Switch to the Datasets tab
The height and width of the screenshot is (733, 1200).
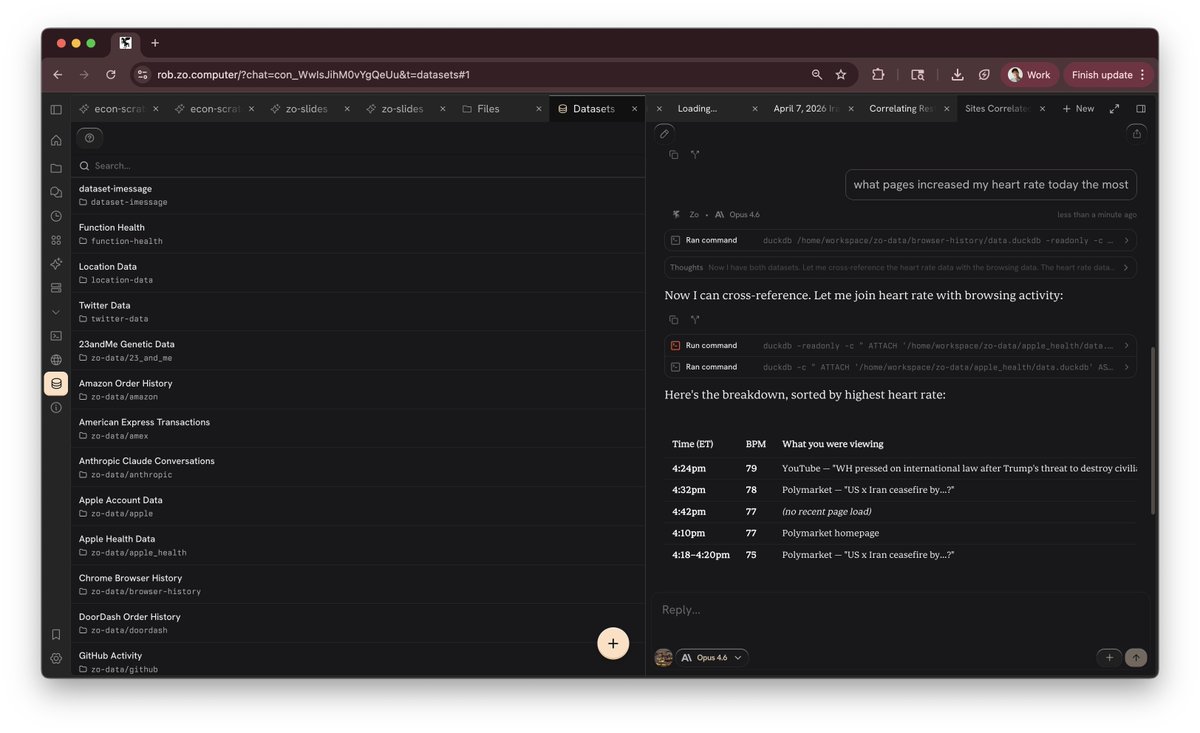(x=594, y=109)
